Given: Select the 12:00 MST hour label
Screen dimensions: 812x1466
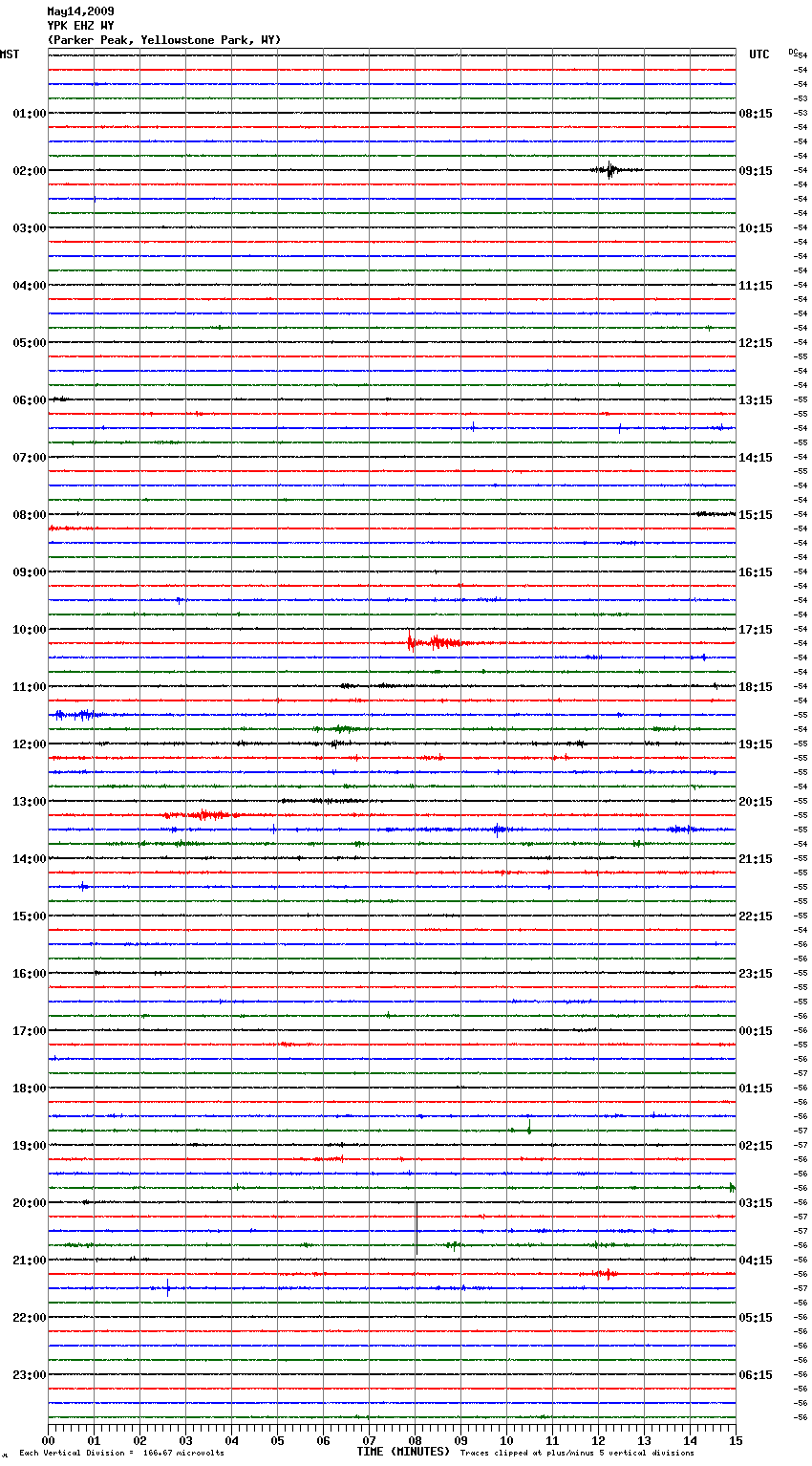Looking at the screenshot, I should click(x=29, y=744).
